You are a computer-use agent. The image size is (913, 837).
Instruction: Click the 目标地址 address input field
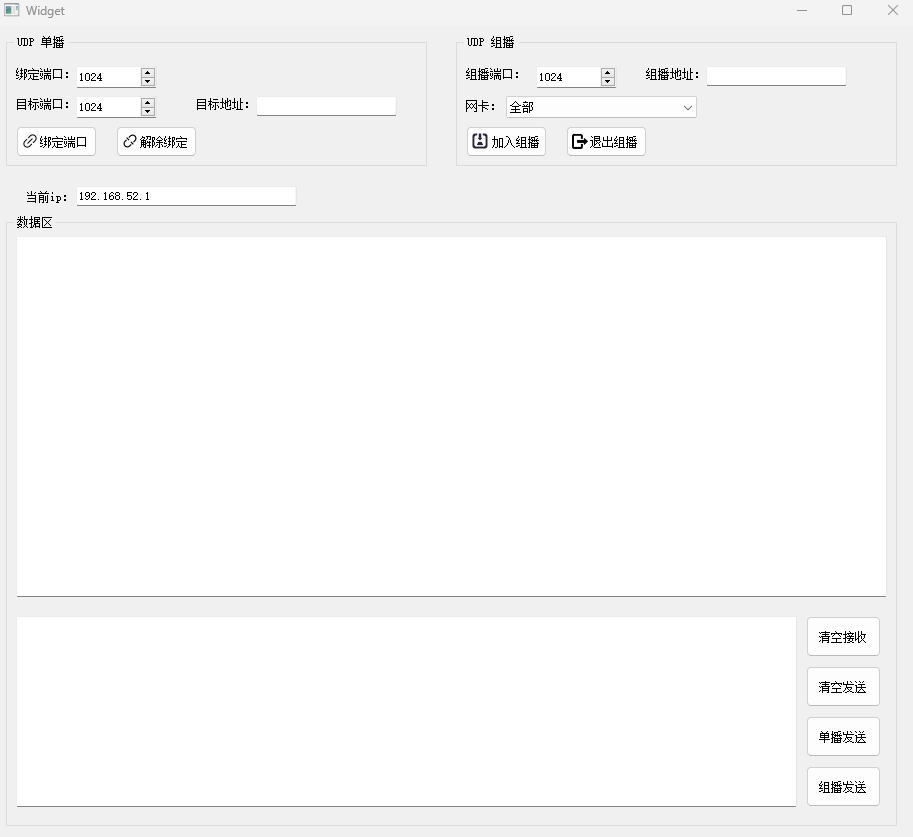click(326, 106)
